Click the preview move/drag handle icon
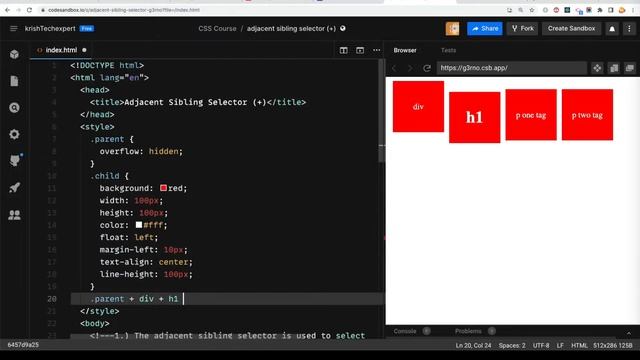The height and width of the screenshot is (360, 640). [597, 68]
